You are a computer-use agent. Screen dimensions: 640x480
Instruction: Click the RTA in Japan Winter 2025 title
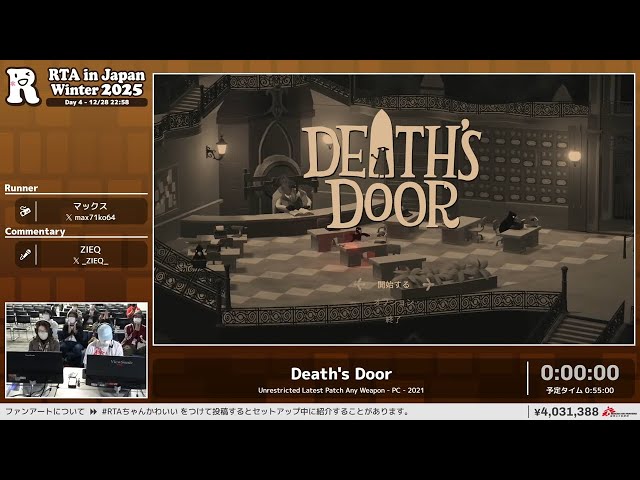point(97,82)
